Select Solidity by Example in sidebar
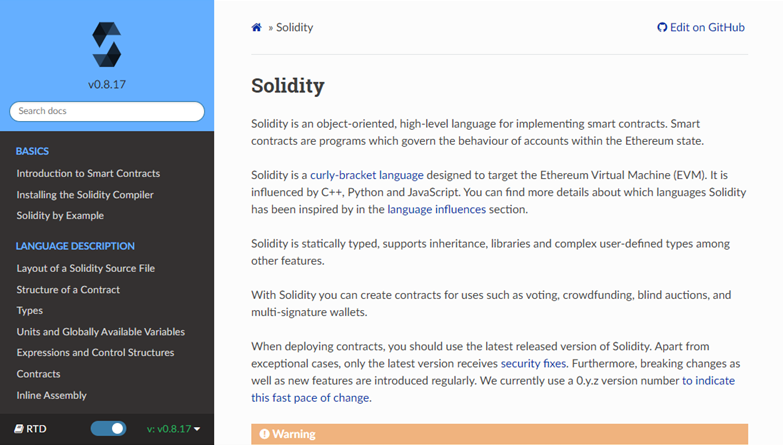This screenshot has width=783, height=445. (60, 215)
